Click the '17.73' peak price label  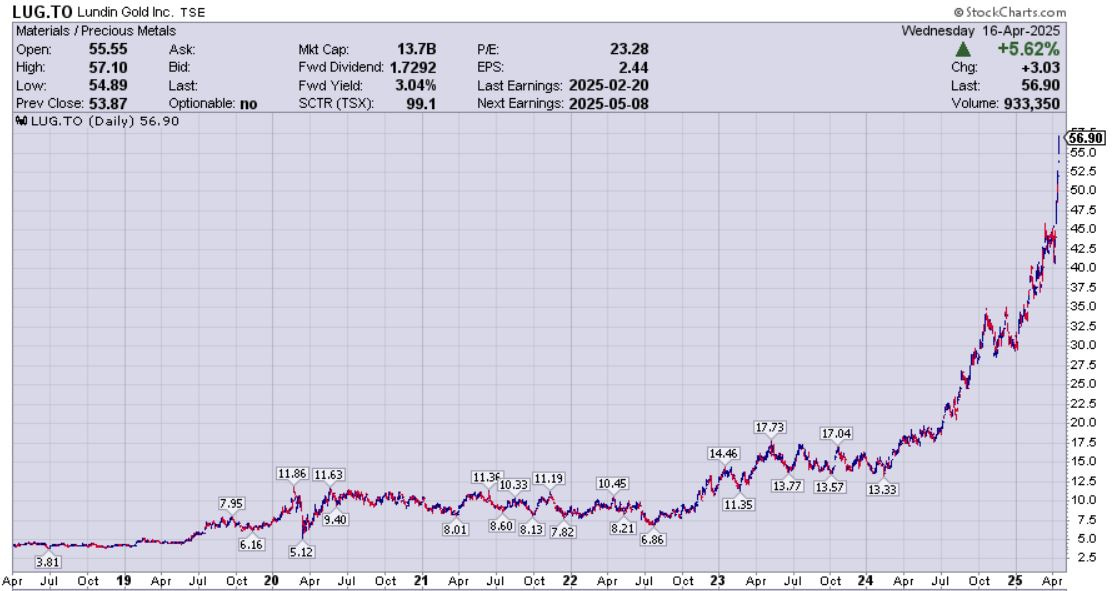[769, 427]
